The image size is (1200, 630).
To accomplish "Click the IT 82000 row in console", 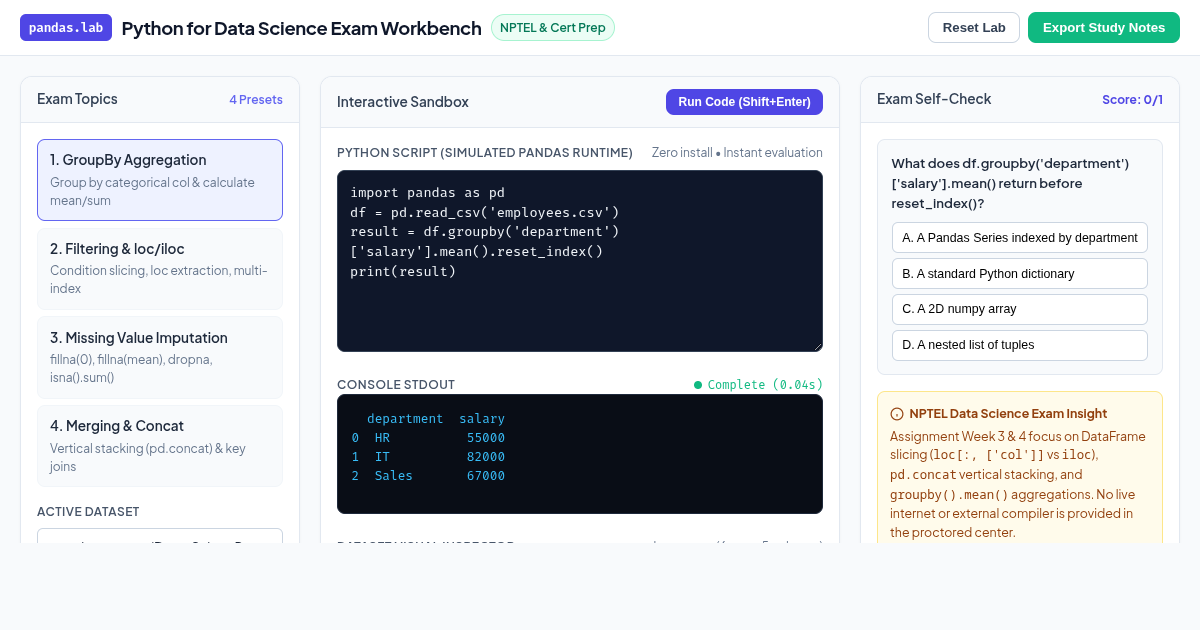I will pos(428,457).
